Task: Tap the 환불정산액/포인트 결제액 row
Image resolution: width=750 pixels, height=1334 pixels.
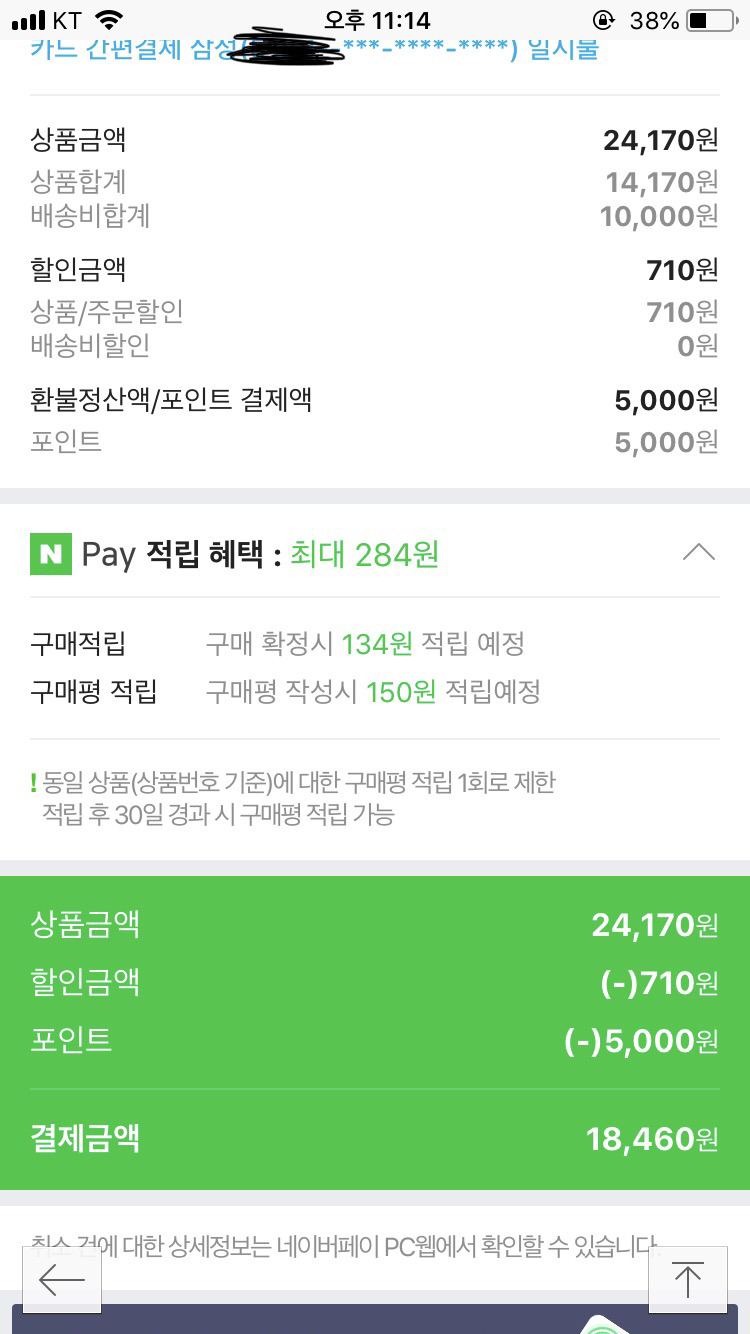Action: [375, 400]
